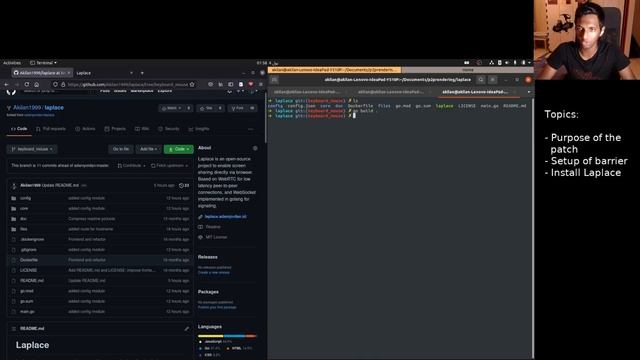Open README.md in the file list
This screenshot has height=360, width=640.
[32, 281]
